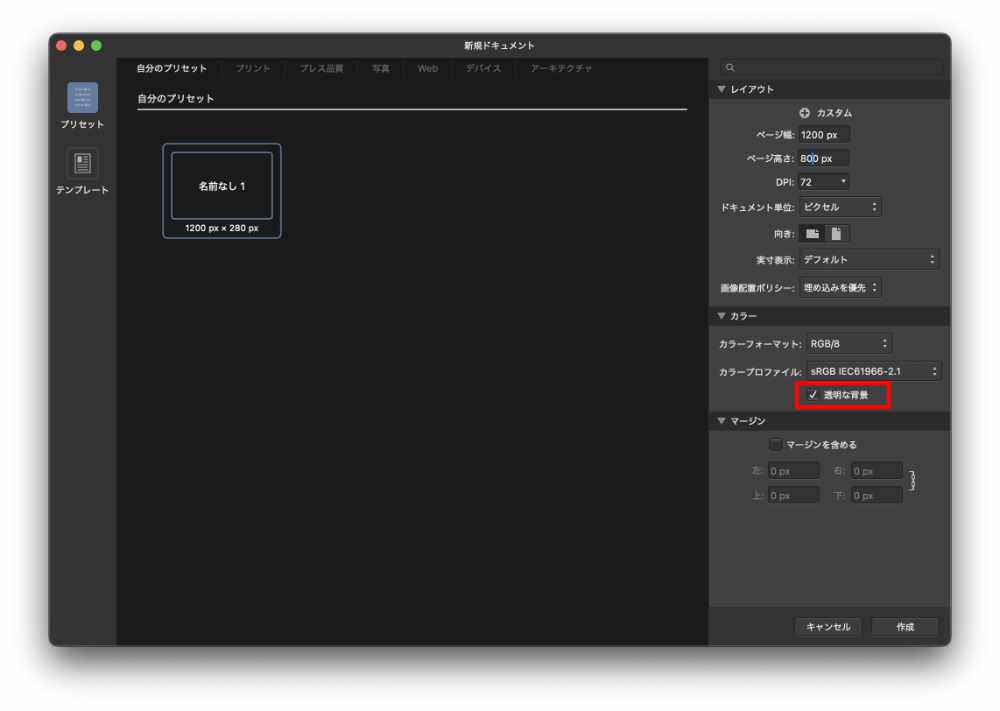Enable the マージンを含める checkbox
This screenshot has height=711, width=1000.
[776, 444]
